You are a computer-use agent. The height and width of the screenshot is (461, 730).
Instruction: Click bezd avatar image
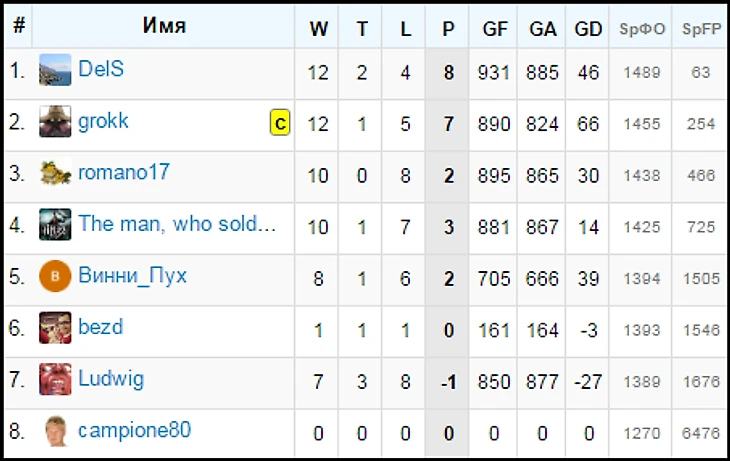(x=55, y=328)
